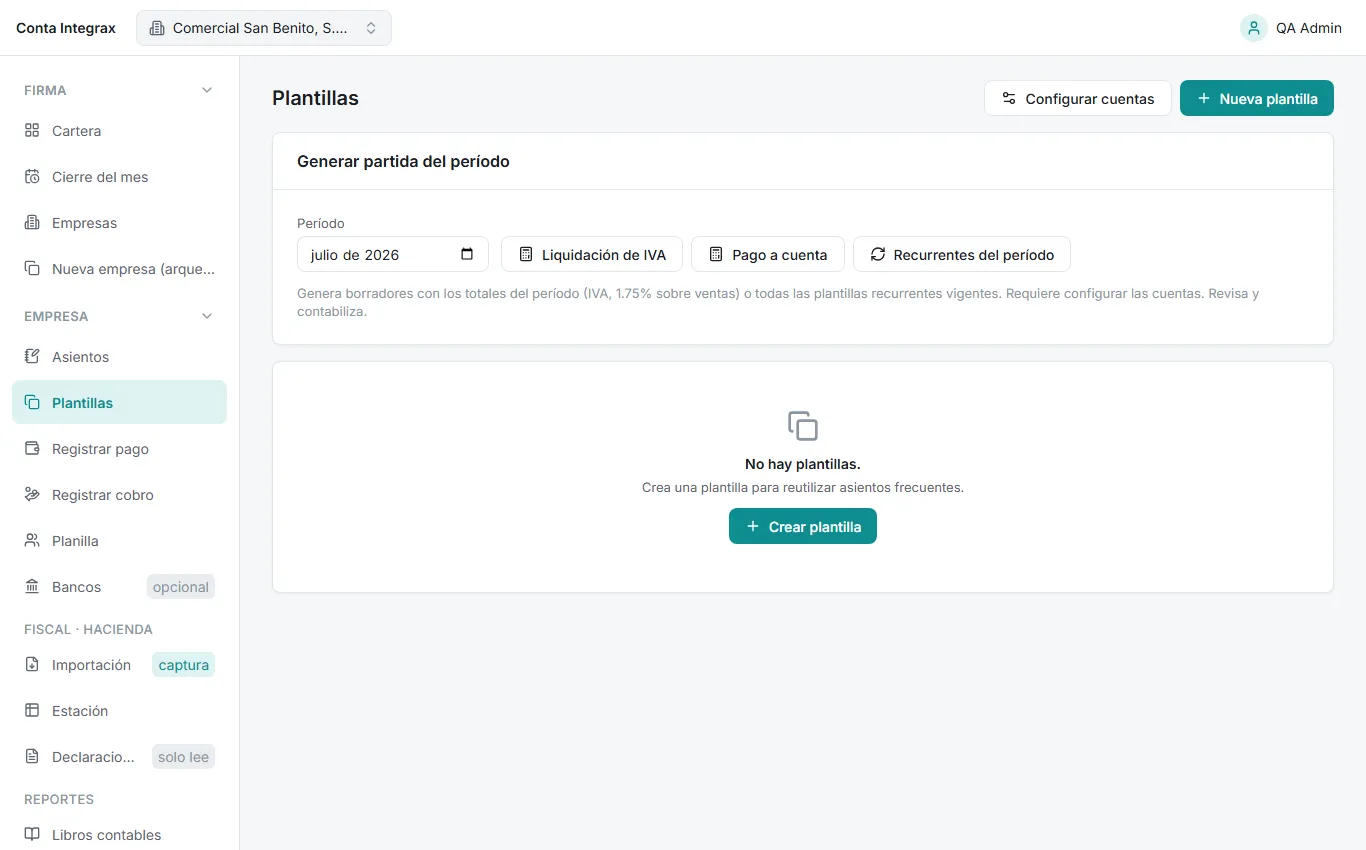Open the Planilla page
This screenshot has height=850, width=1366.
(120, 541)
